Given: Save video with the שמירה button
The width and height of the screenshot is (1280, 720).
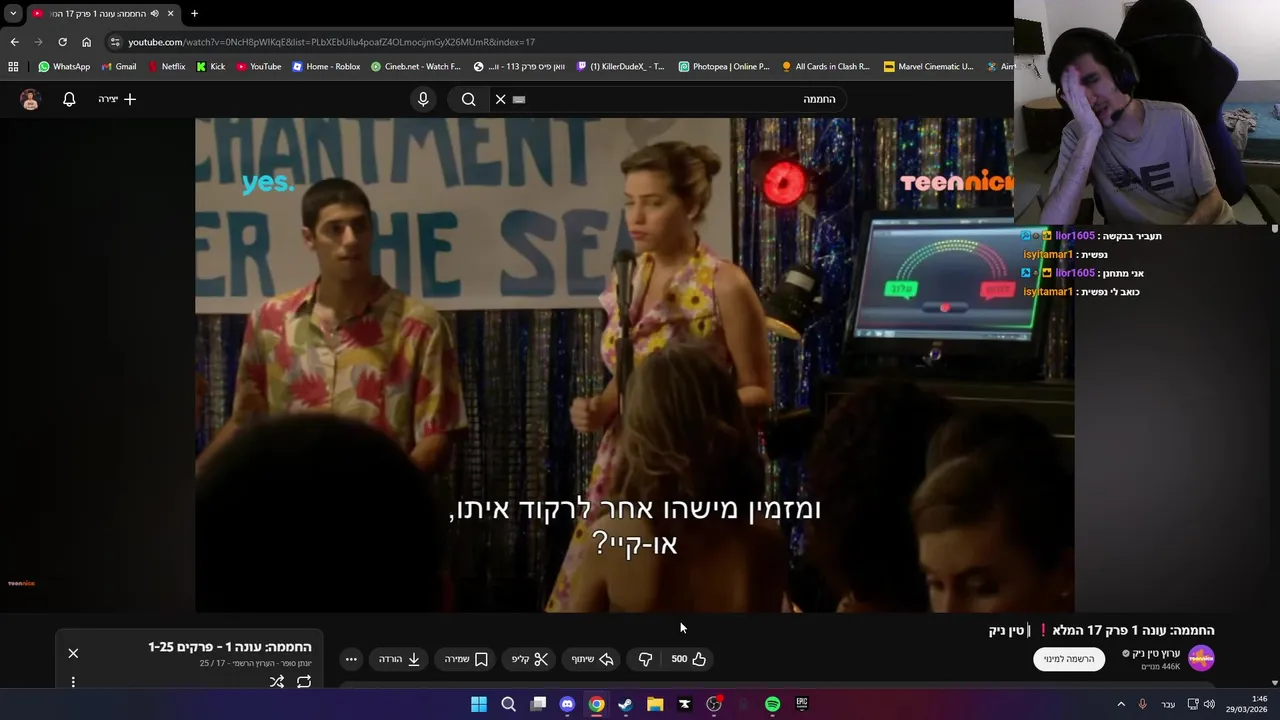Looking at the screenshot, I should pos(466,659).
